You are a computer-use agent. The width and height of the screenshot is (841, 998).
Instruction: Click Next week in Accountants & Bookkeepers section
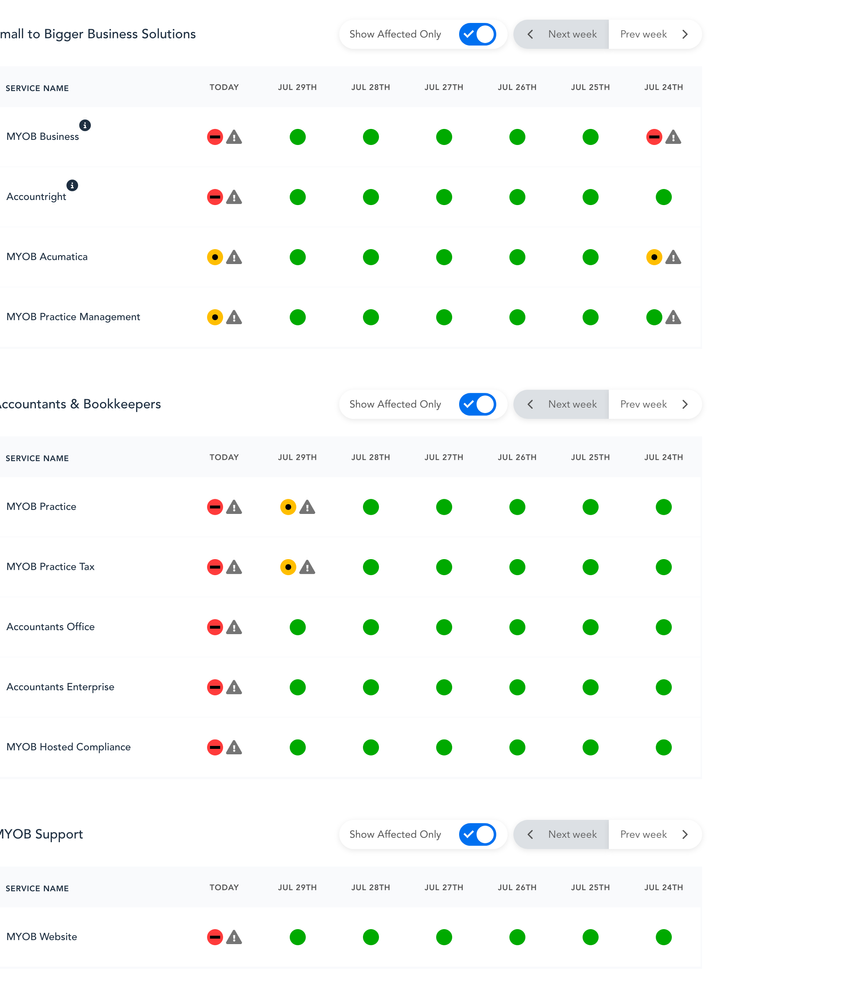pos(572,404)
